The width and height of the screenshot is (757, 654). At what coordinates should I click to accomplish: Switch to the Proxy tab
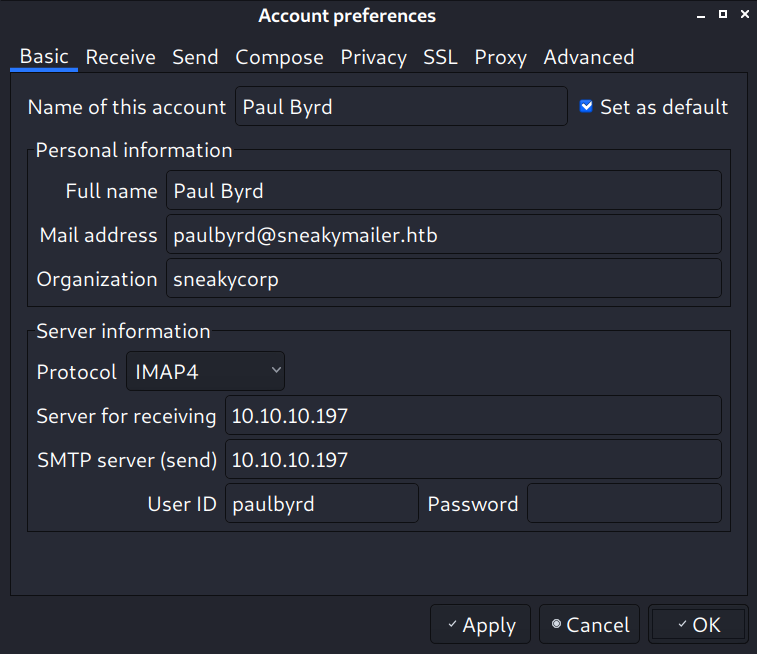[500, 57]
